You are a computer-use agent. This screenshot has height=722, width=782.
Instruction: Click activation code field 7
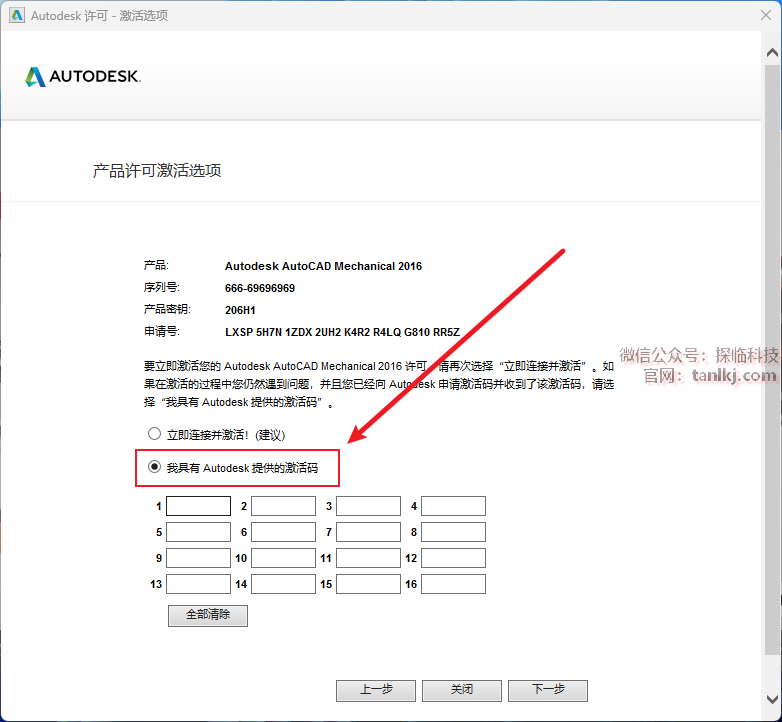(369, 532)
